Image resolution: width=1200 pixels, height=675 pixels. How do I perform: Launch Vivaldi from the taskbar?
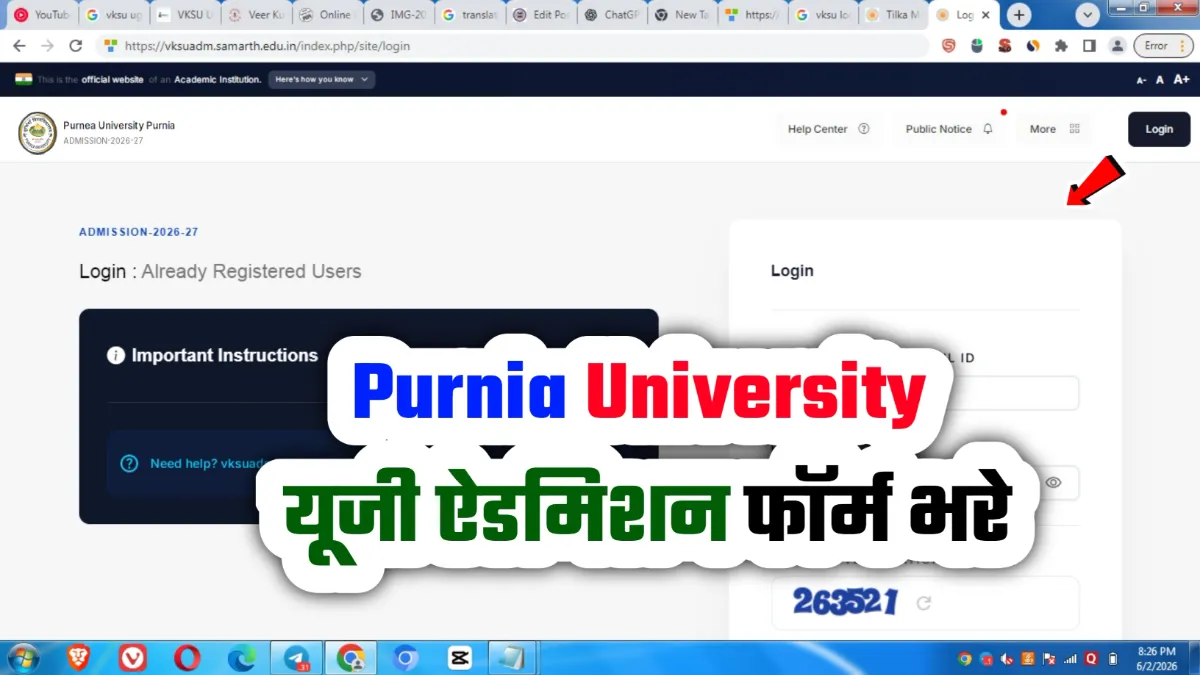[x=132, y=658]
